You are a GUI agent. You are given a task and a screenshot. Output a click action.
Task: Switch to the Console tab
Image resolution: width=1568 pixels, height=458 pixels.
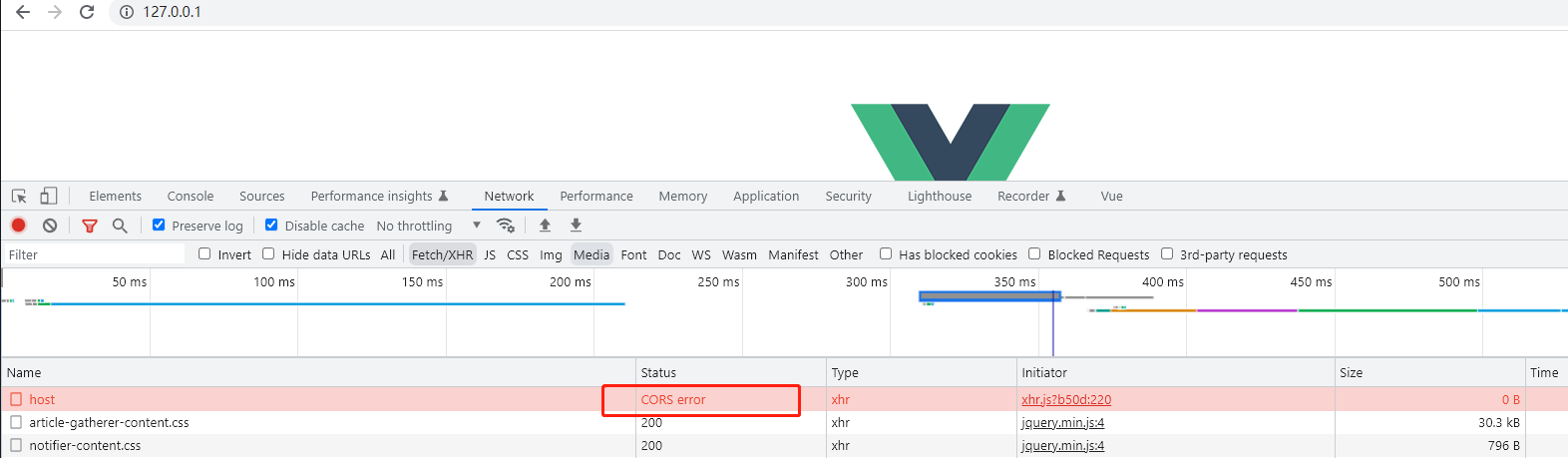click(x=191, y=197)
